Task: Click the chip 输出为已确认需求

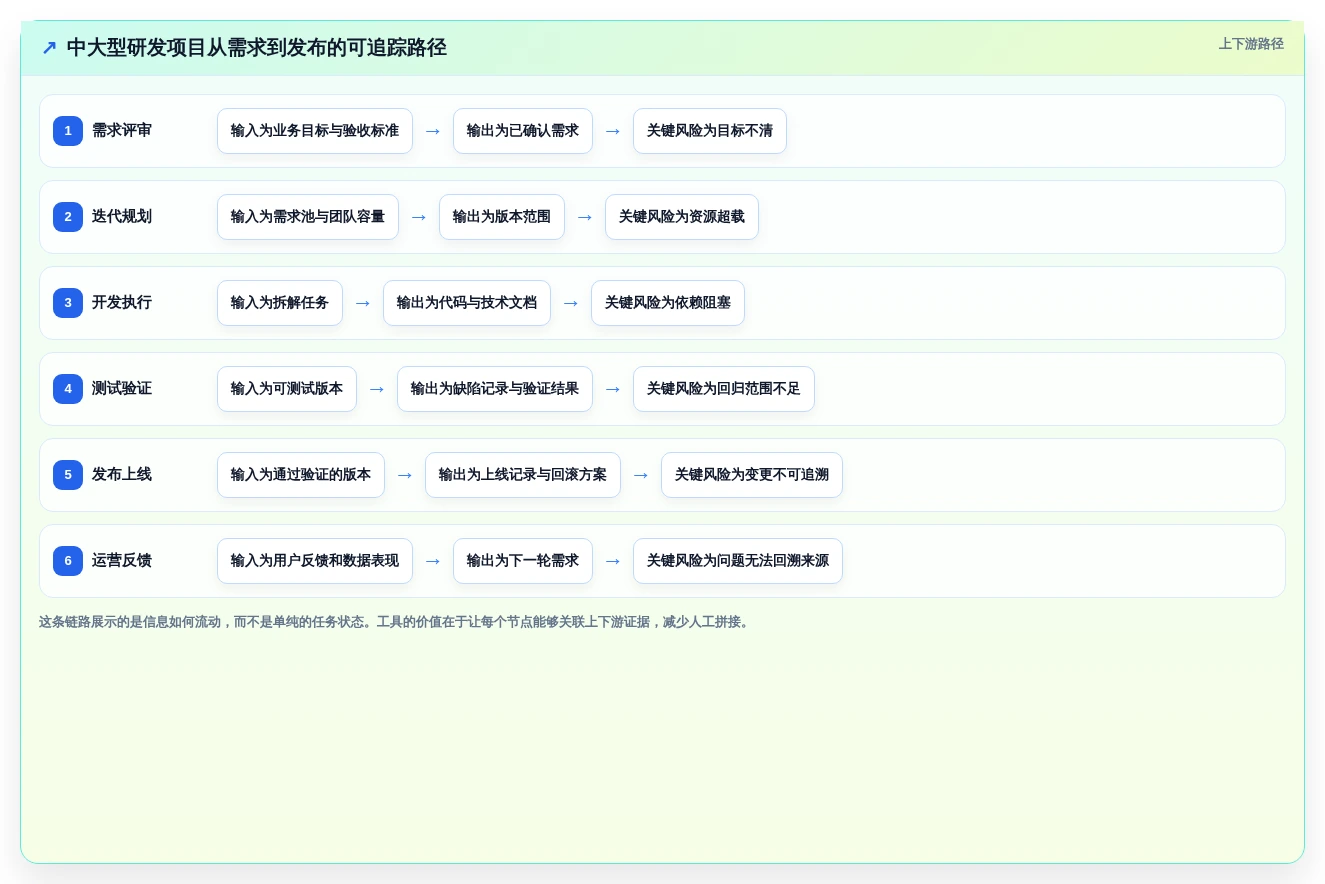Action: pyautogui.click(x=523, y=131)
